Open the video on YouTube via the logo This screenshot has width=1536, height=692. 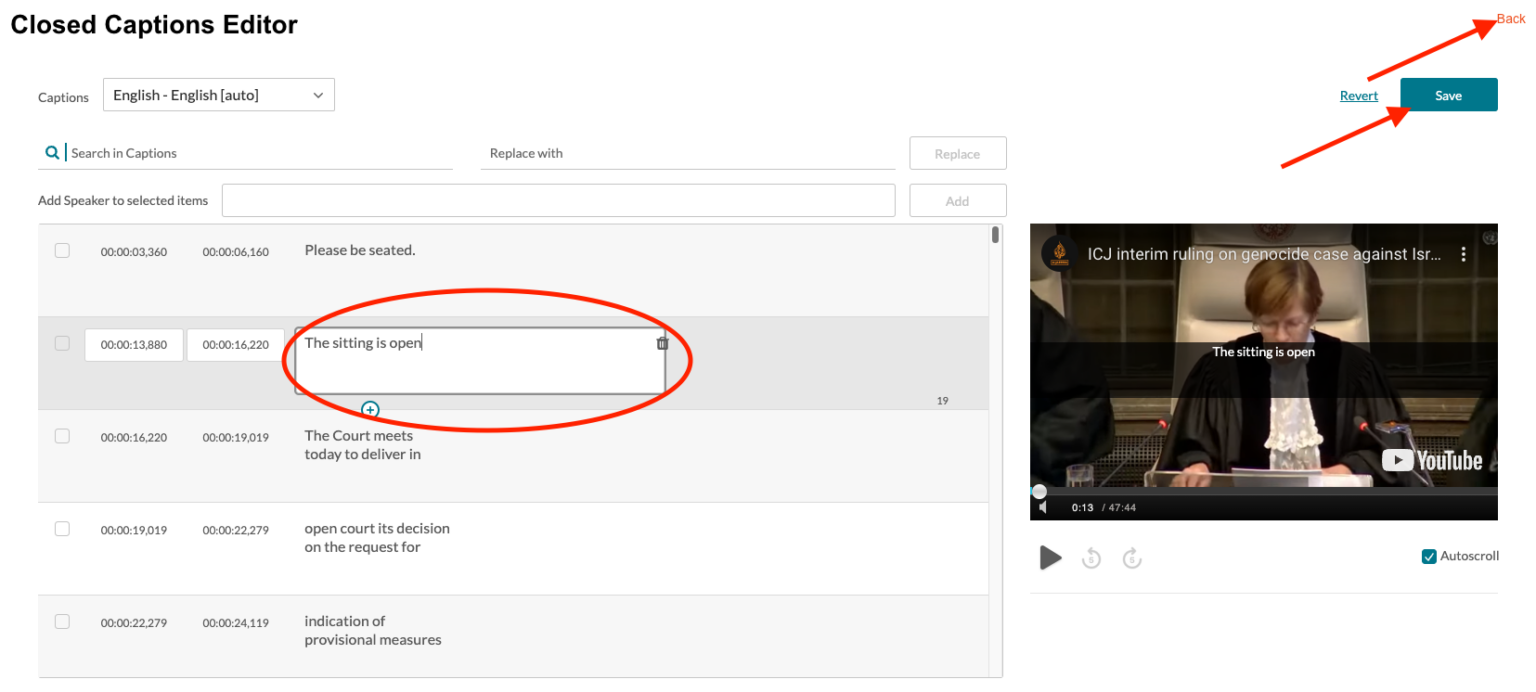[x=1432, y=460]
